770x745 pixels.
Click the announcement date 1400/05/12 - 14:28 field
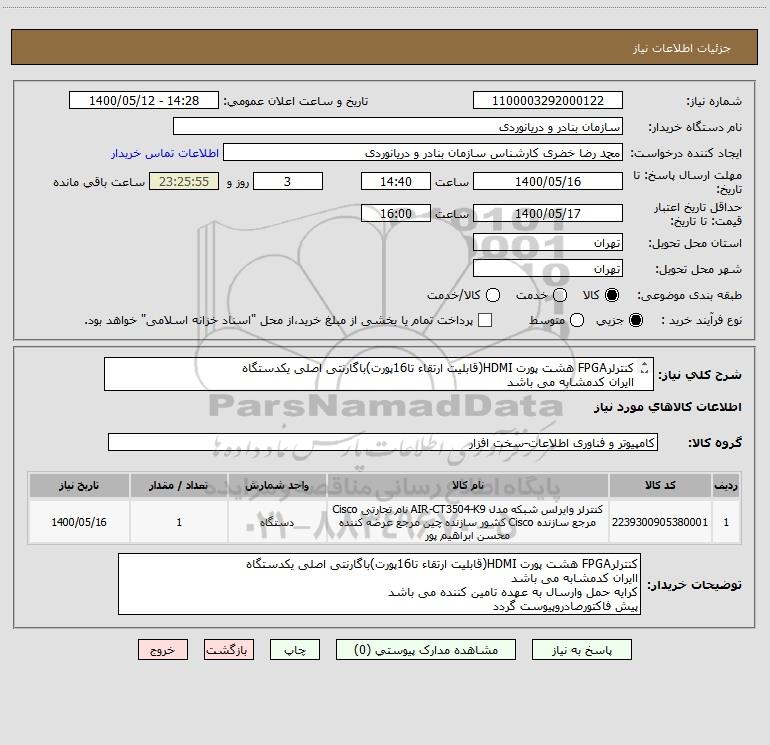click(x=144, y=101)
